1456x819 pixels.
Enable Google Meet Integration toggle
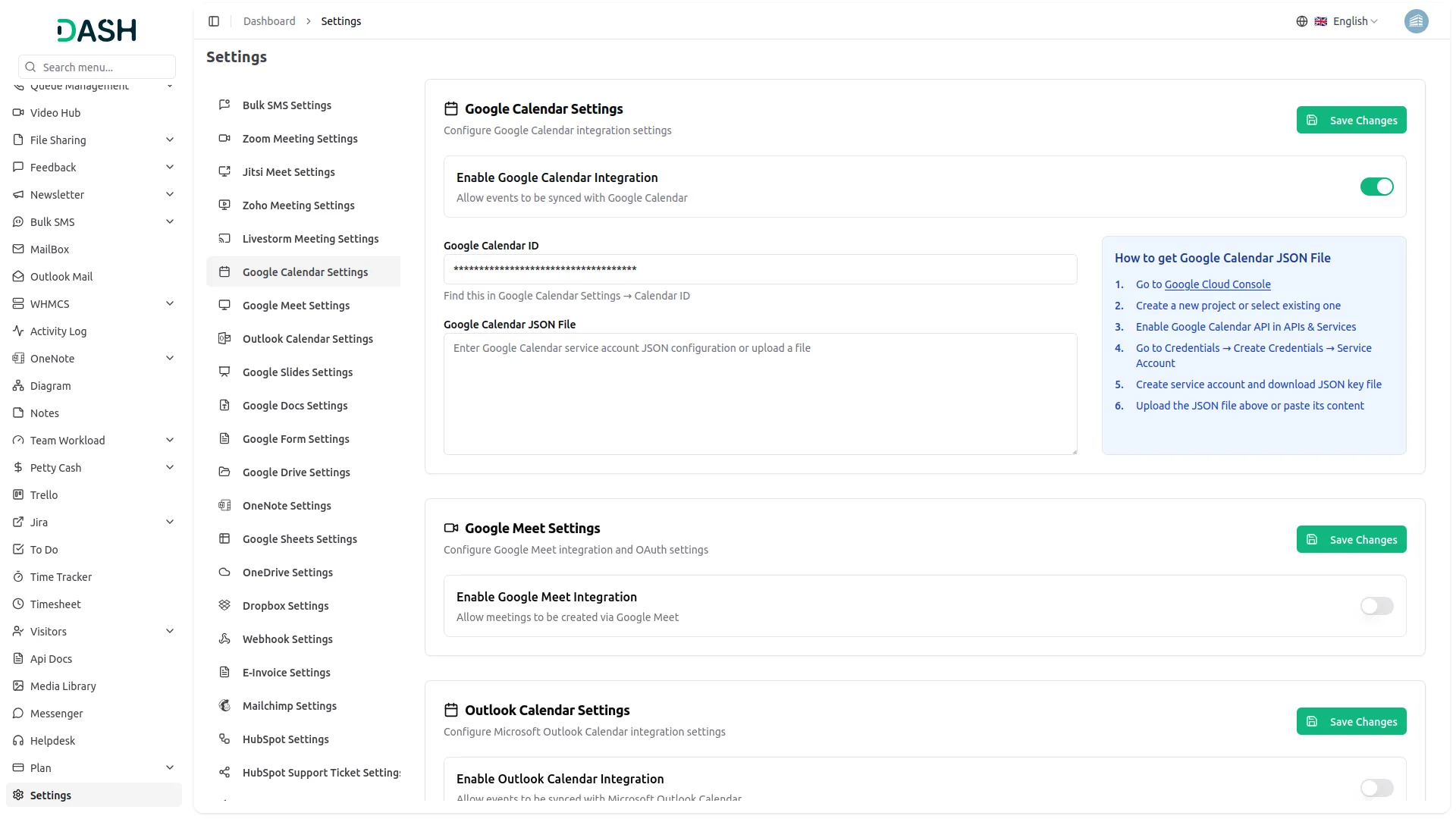[x=1376, y=606]
